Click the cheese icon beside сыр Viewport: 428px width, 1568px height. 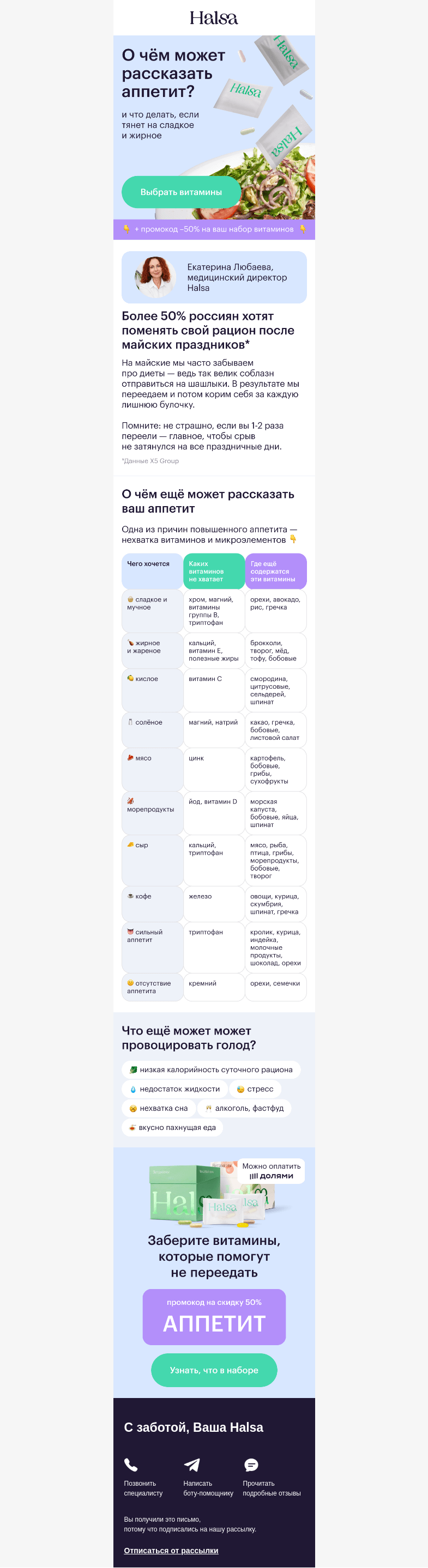[130, 845]
